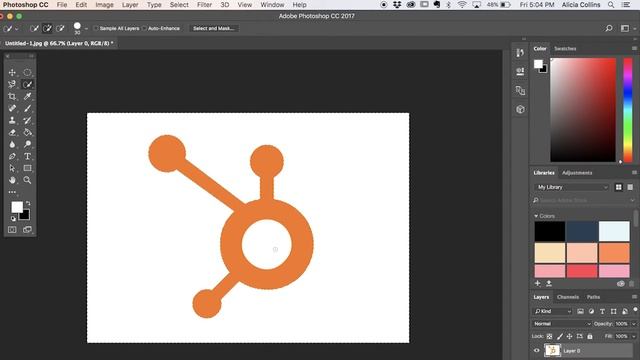Switch to the Paths tab
The image size is (640, 360).
click(593, 297)
